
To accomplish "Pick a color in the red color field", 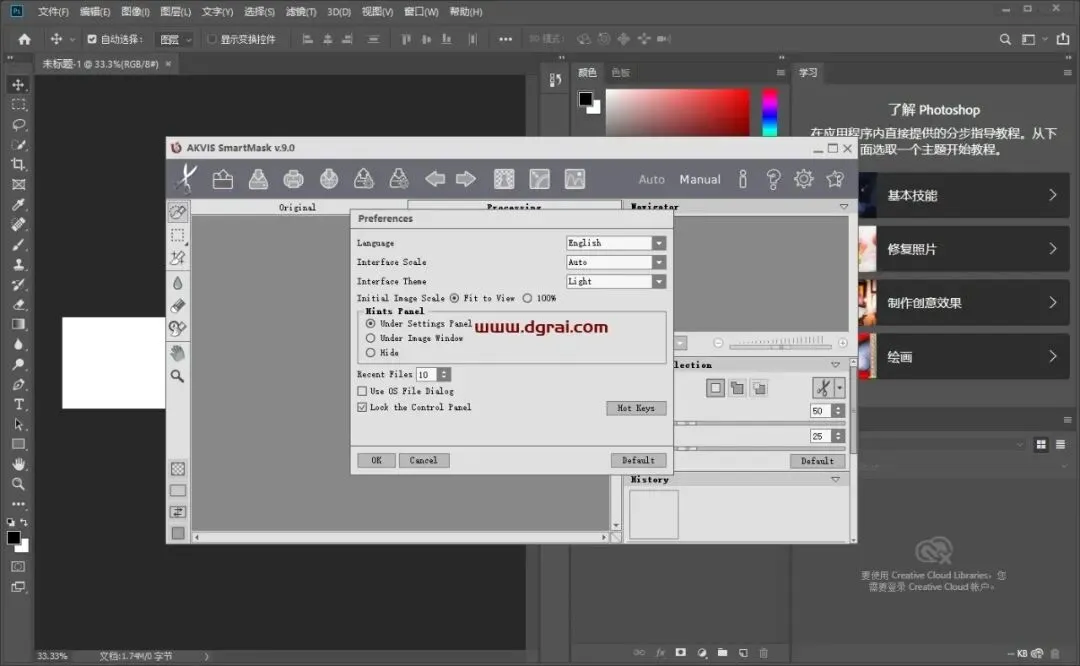I will pos(678,112).
